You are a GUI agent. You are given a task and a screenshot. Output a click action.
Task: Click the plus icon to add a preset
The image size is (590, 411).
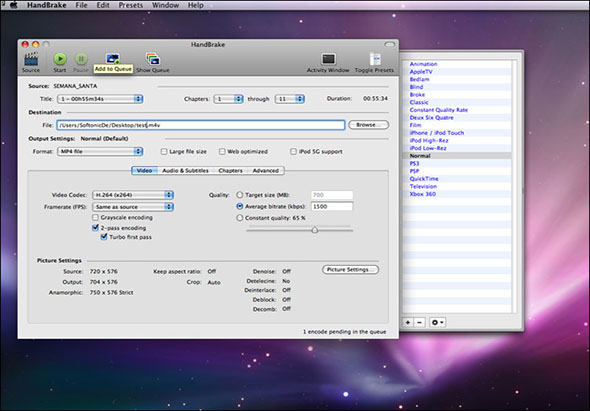[x=408, y=323]
